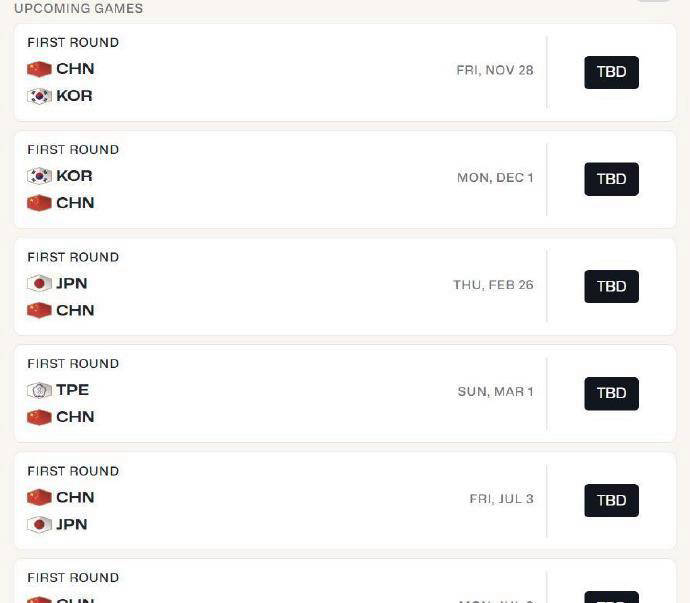690x603 pixels.
Task: Open JPN team link in Feb 26 game
Action: (72, 283)
